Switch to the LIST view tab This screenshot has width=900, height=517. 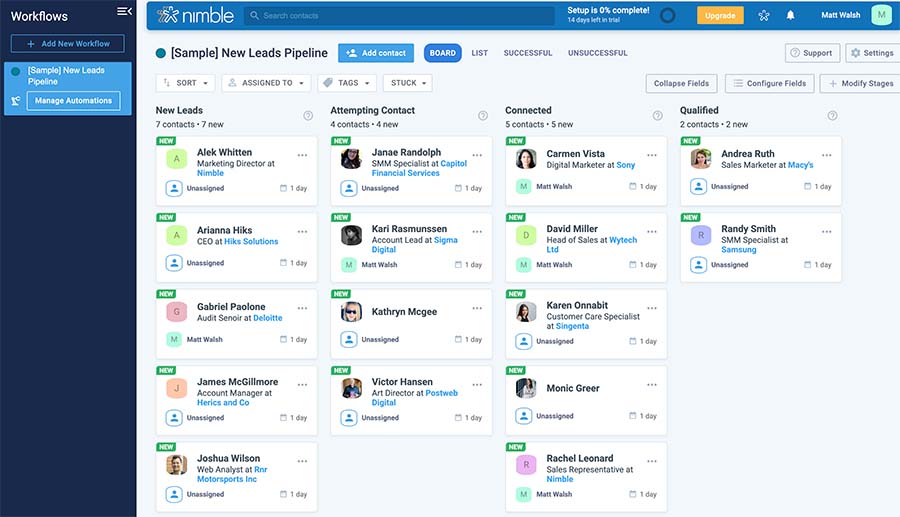(x=480, y=53)
